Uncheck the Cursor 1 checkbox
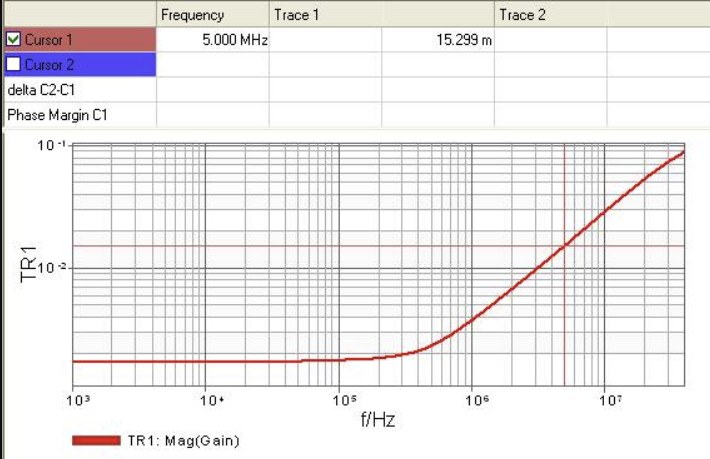The image size is (710, 459). pyautogui.click(x=13, y=39)
